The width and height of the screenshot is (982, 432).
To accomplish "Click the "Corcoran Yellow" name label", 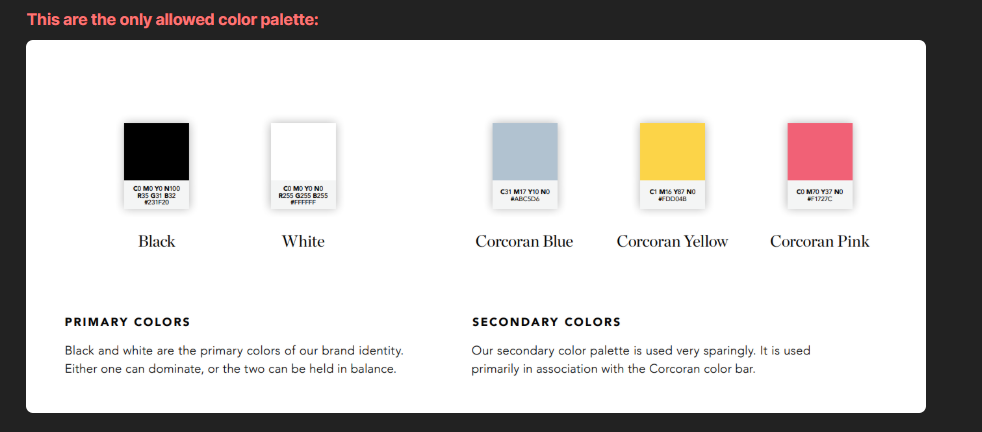I will coord(672,242).
